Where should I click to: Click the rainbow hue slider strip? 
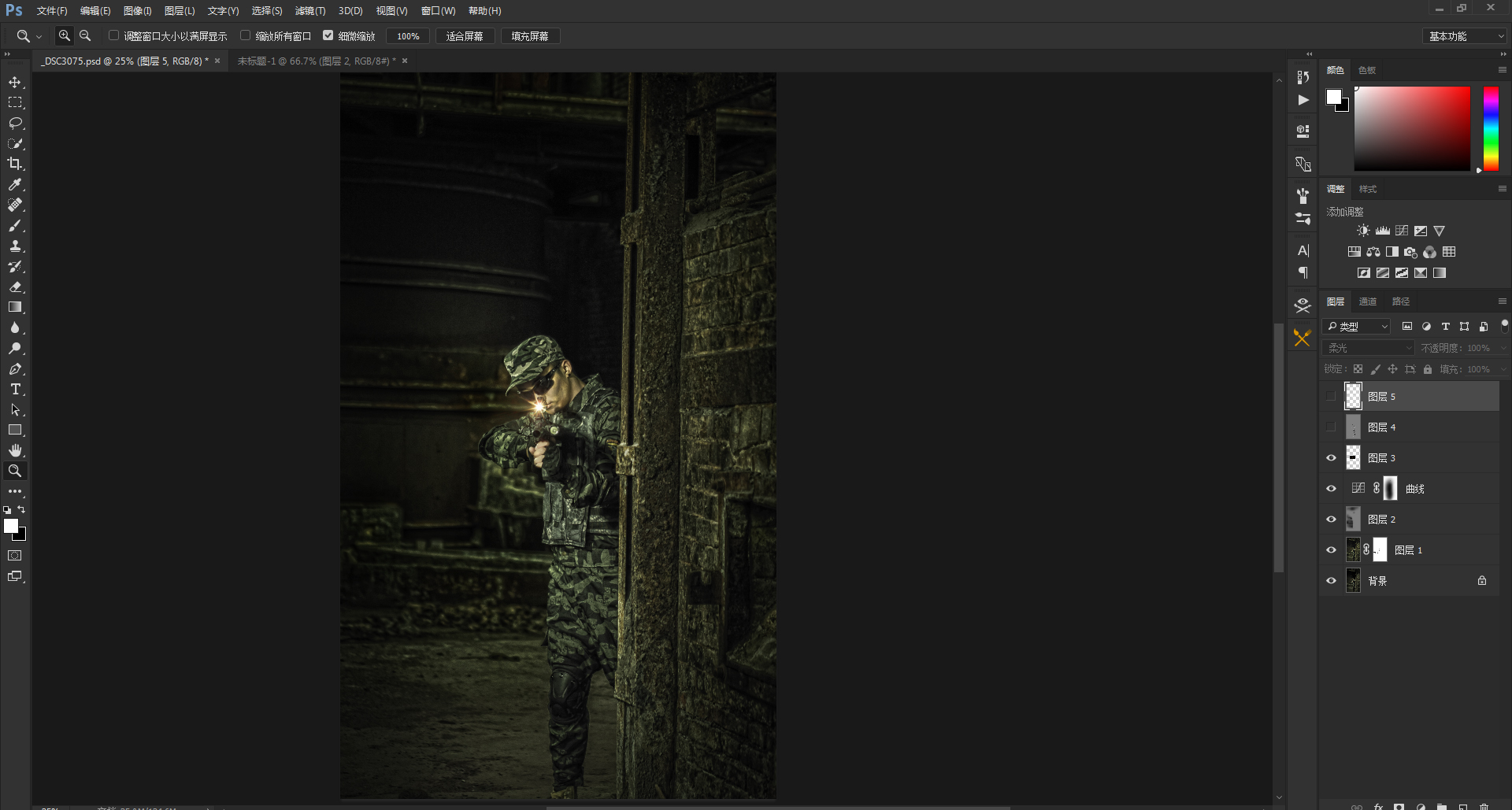pyautogui.click(x=1491, y=128)
